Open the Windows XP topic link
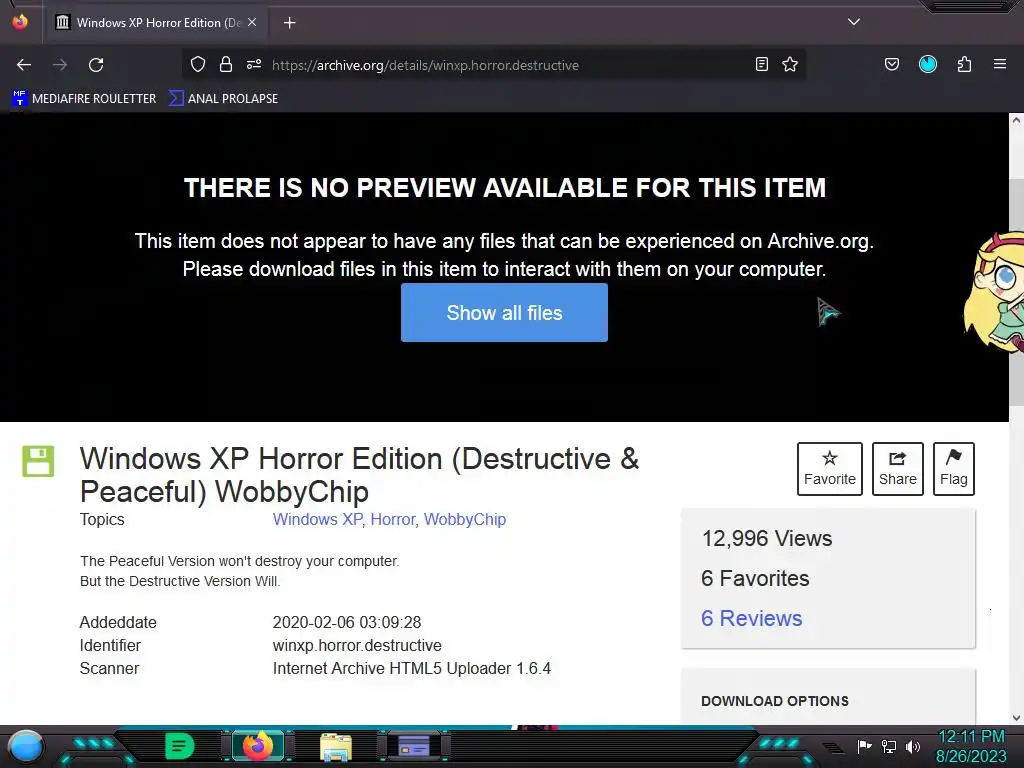 [x=317, y=520]
